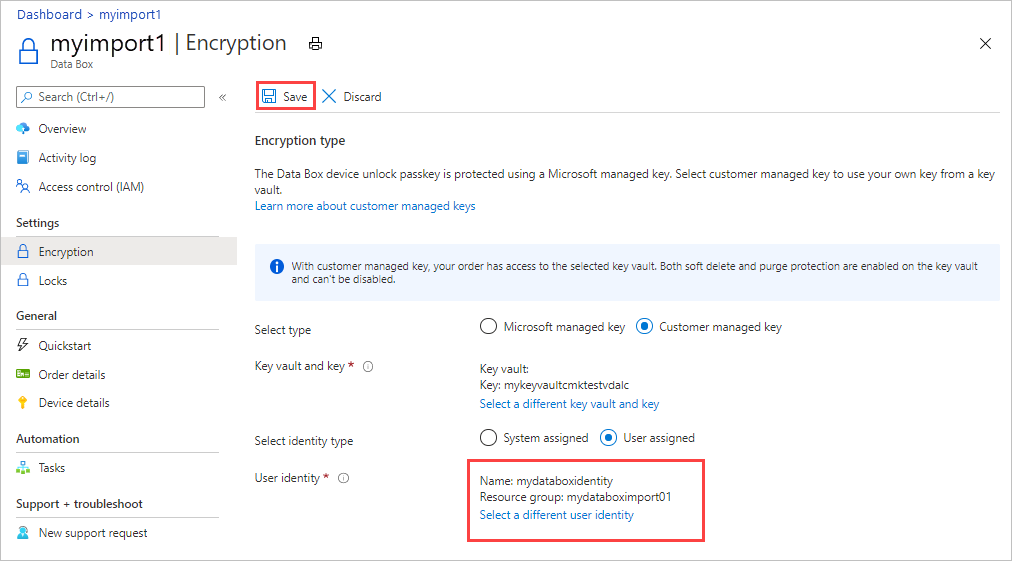Click the Search (Ctrl+/) input field
Viewport: 1012px width, 561px height.
(110, 97)
